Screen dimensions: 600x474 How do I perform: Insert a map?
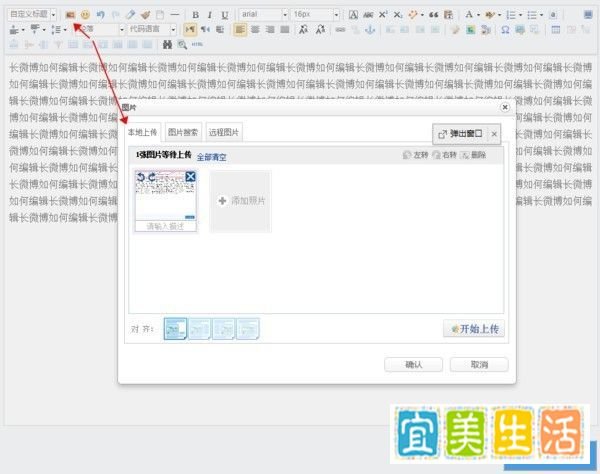tap(471, 29)
